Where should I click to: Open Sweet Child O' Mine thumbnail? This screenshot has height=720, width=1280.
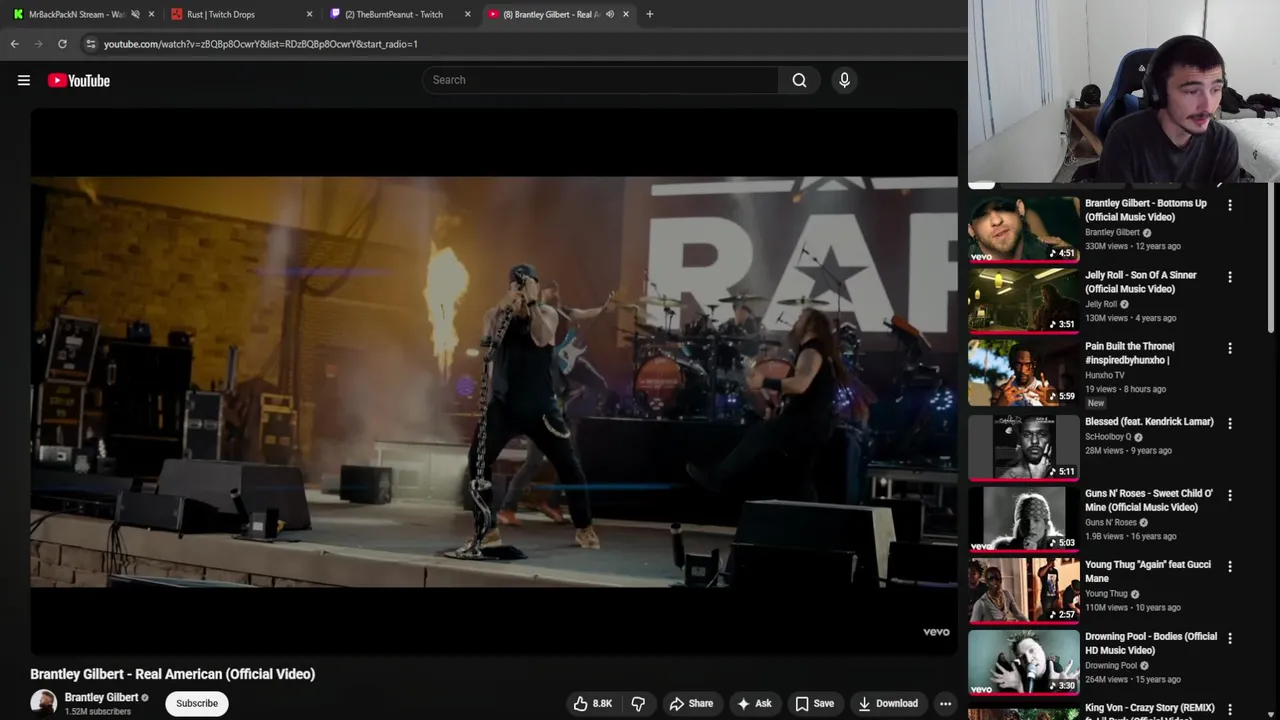(x=1023, y=519)
